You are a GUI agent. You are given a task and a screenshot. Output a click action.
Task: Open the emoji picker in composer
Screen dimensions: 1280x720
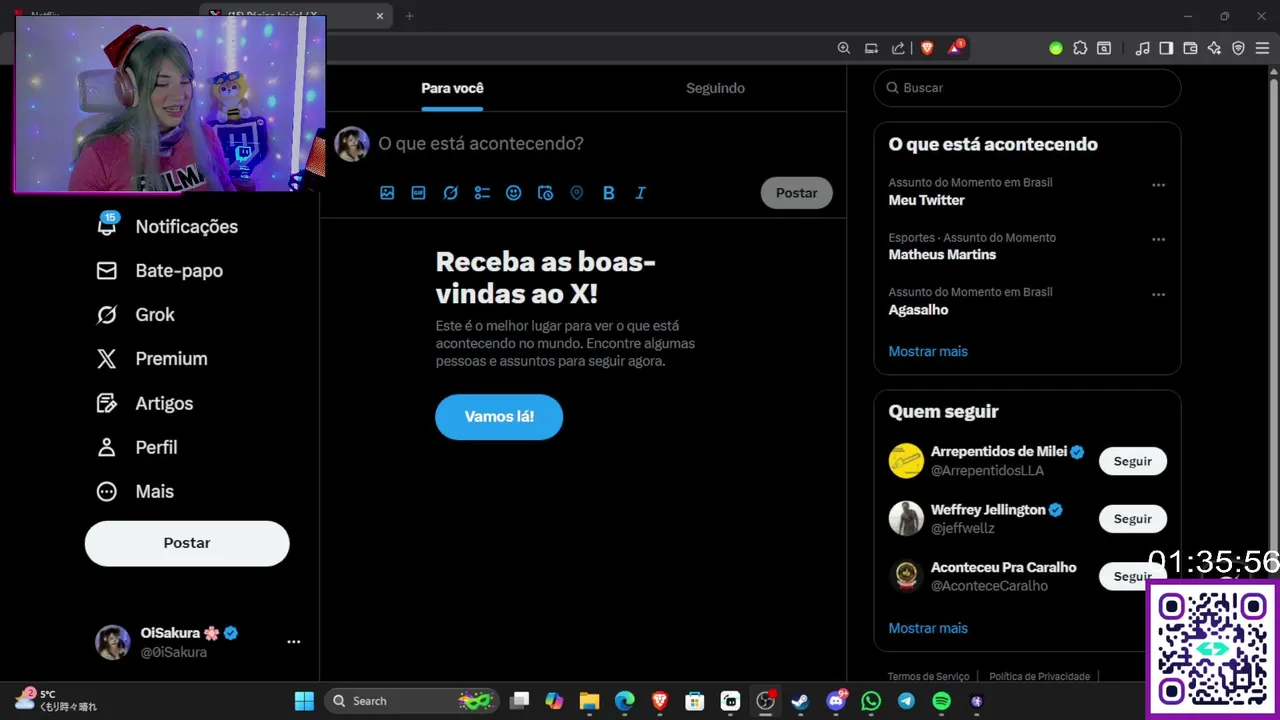coord(514,193)
